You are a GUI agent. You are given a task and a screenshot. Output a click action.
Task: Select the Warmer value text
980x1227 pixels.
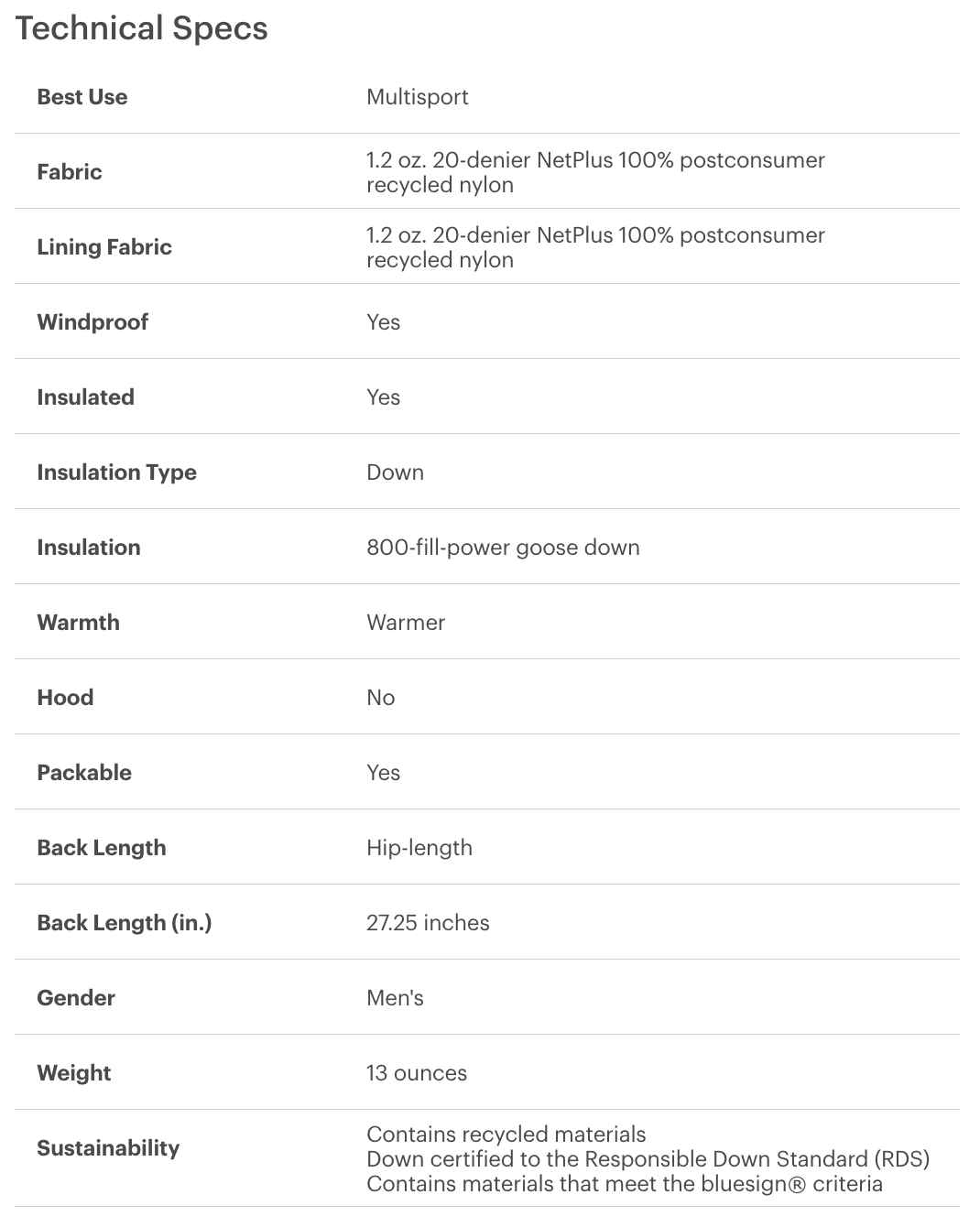click(x=406, y=623)
